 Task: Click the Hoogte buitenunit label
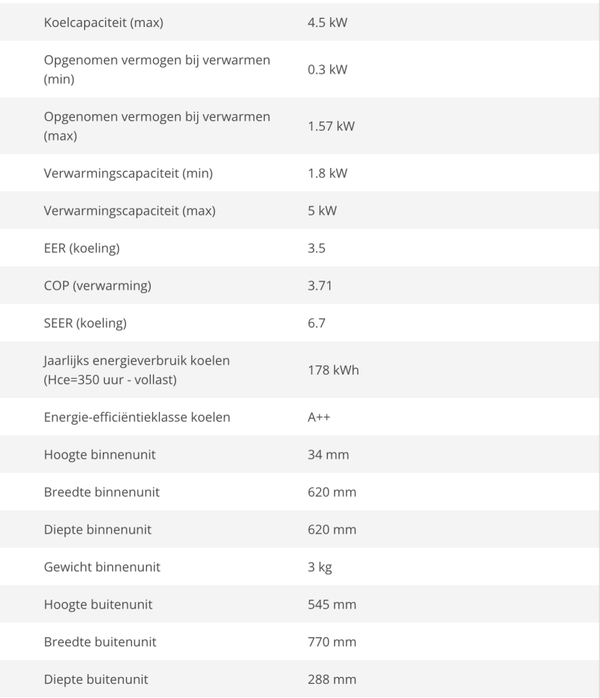point(98,604)
